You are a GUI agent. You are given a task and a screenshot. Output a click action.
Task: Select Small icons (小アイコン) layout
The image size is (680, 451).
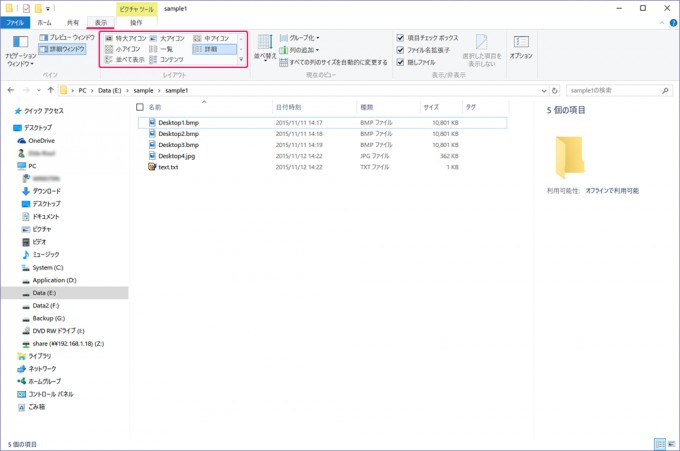(123, 49)
